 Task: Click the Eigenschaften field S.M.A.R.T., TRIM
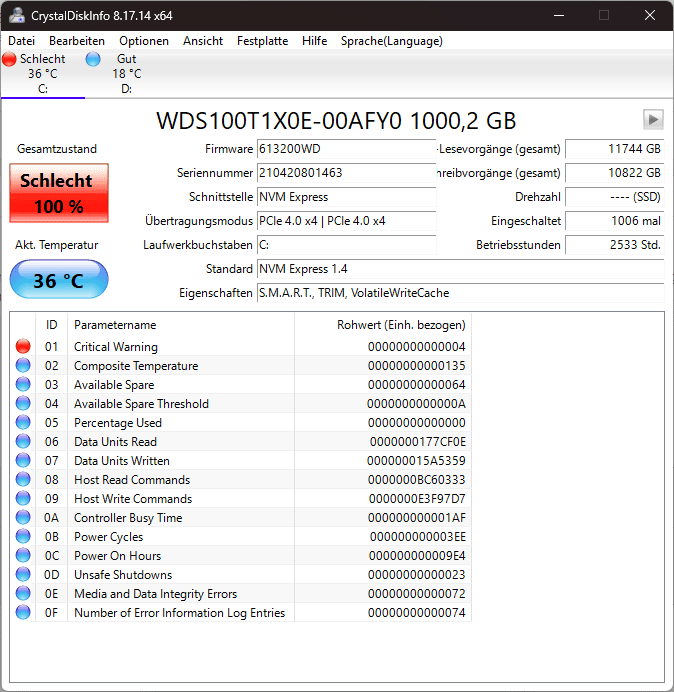click(460, 293)
